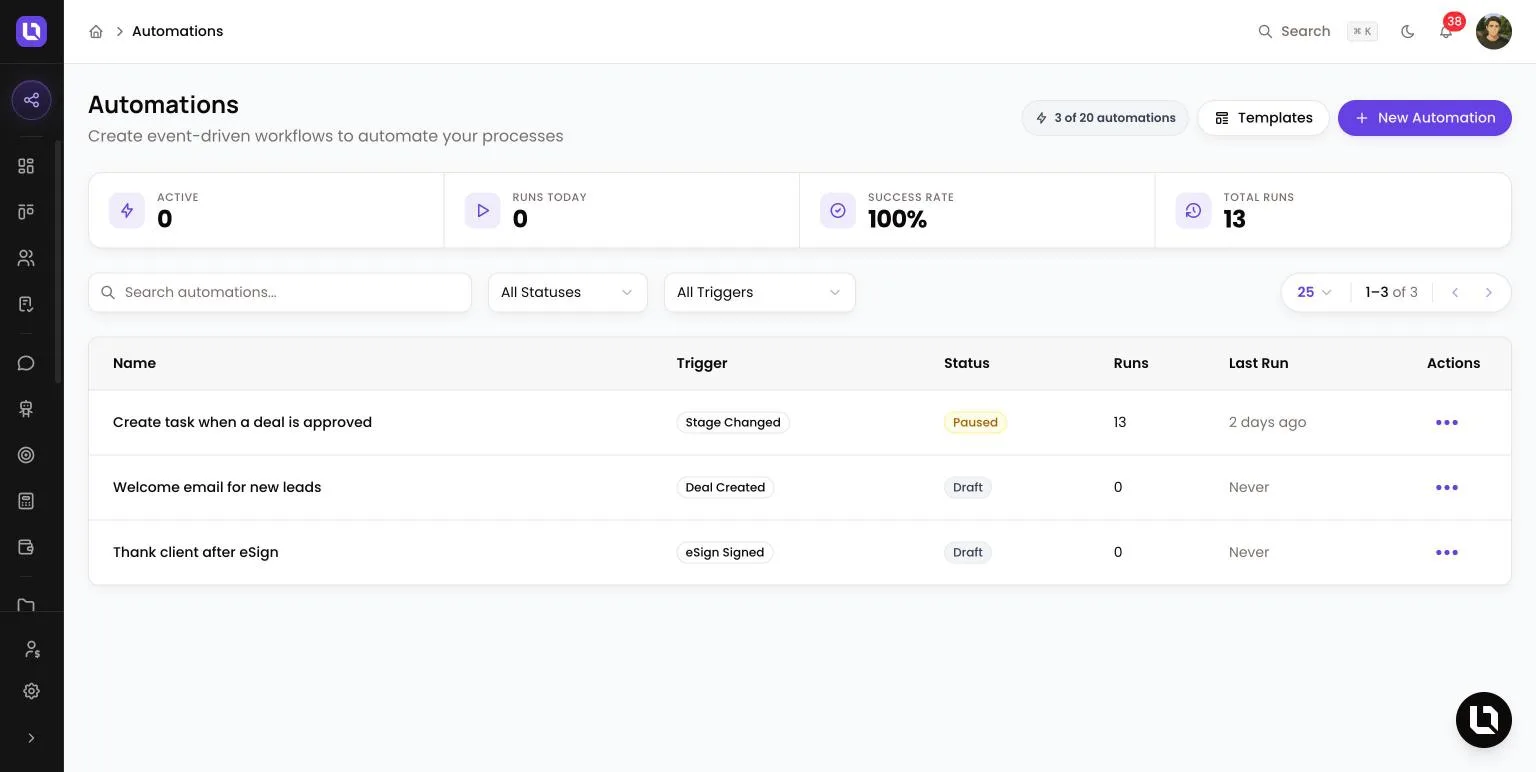Click the Paused status badge

tap(975, 422)
